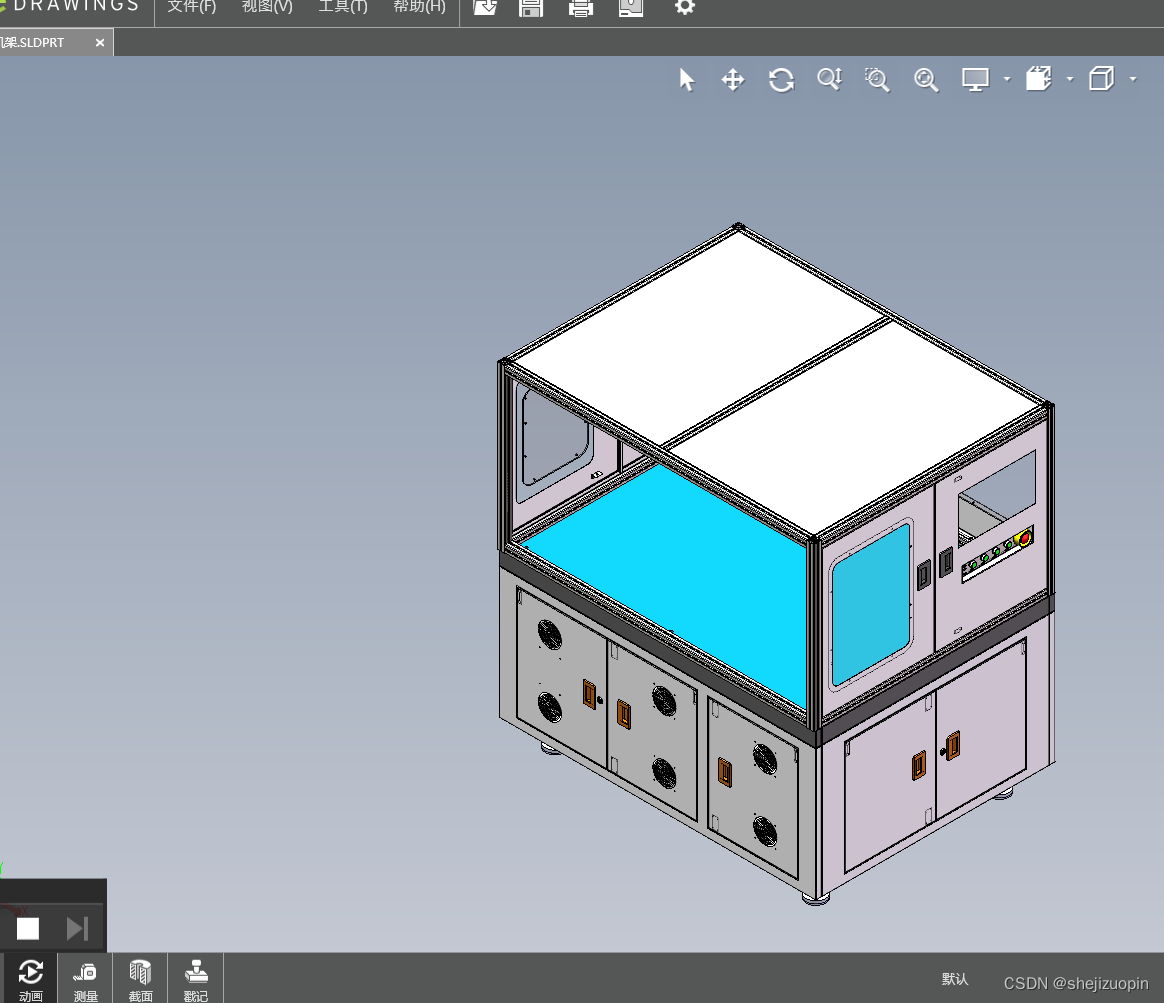Activate the Zoom to Area tool
Image resolution: width=1164 pixels, height=1003 pixels.
pos(877,79)
